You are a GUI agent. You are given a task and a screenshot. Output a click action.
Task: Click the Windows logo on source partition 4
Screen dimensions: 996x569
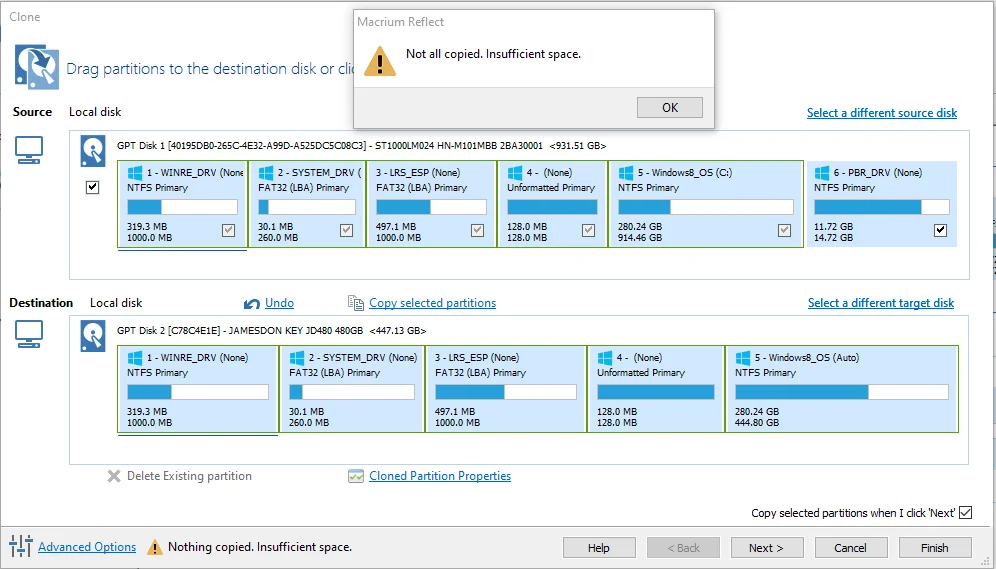point(515,173)
